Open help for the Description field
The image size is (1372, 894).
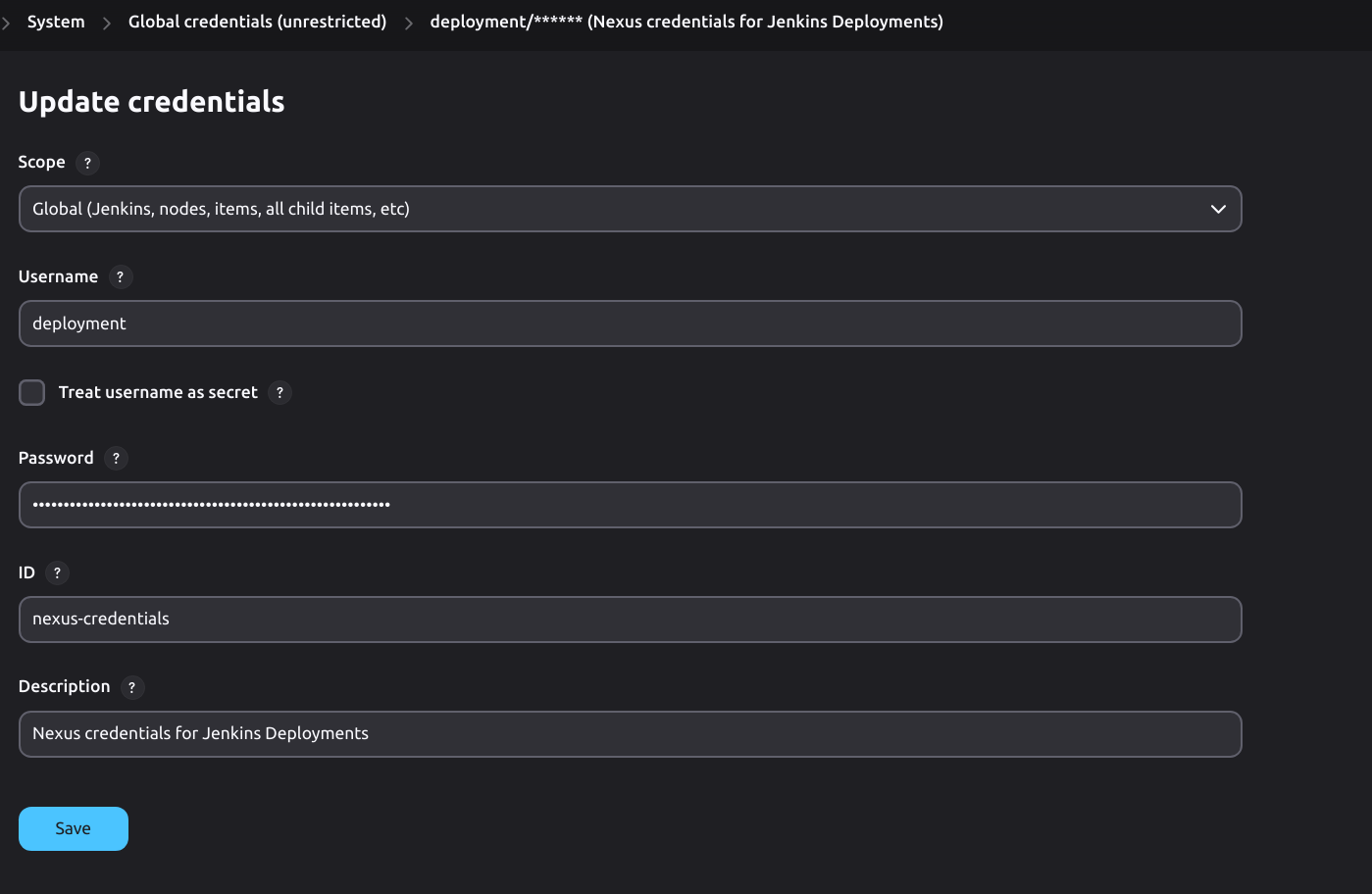[x=131, y=688]
